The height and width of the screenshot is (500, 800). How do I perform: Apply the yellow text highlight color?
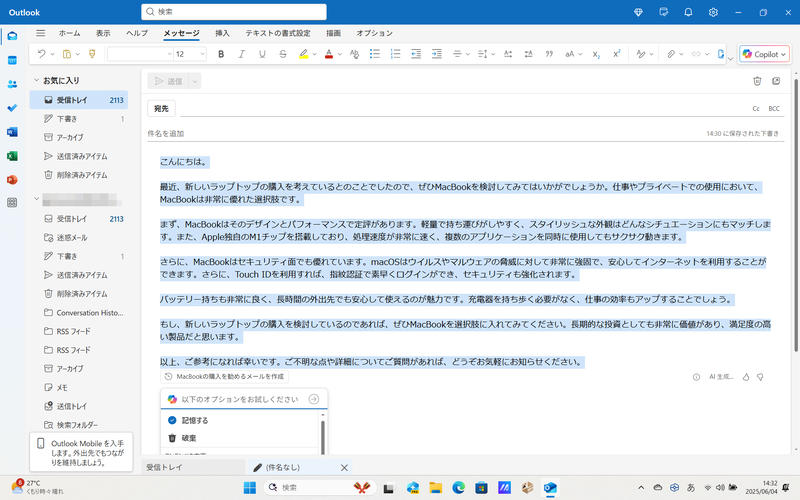click(x=304, y=54)
